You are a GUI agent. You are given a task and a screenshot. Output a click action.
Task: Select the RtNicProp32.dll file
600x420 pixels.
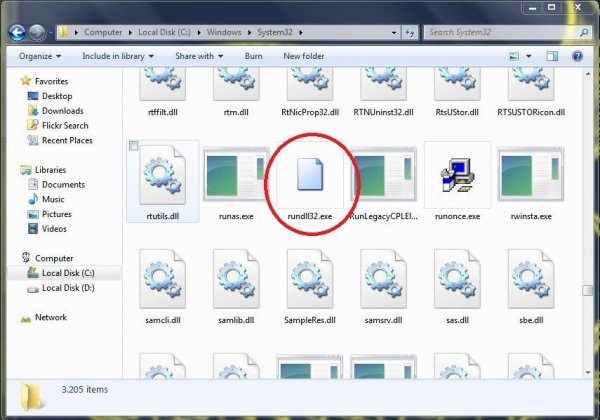pyautogui.click(x=310, y=92)
